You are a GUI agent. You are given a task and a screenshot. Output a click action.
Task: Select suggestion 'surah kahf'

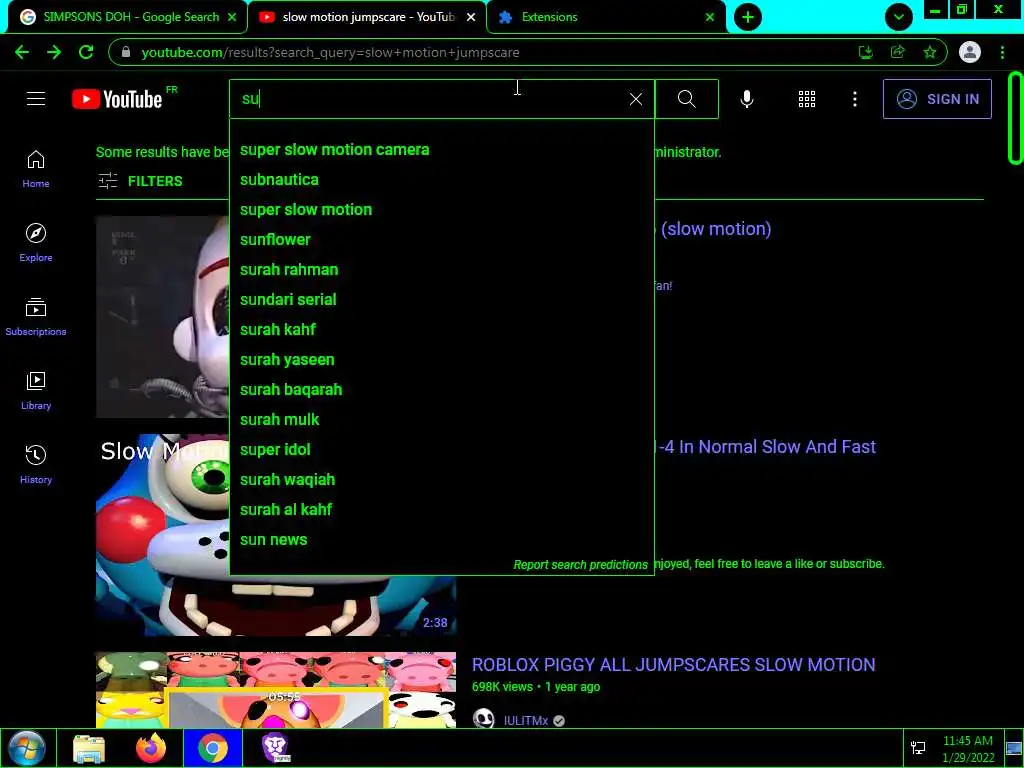(441, 330)
